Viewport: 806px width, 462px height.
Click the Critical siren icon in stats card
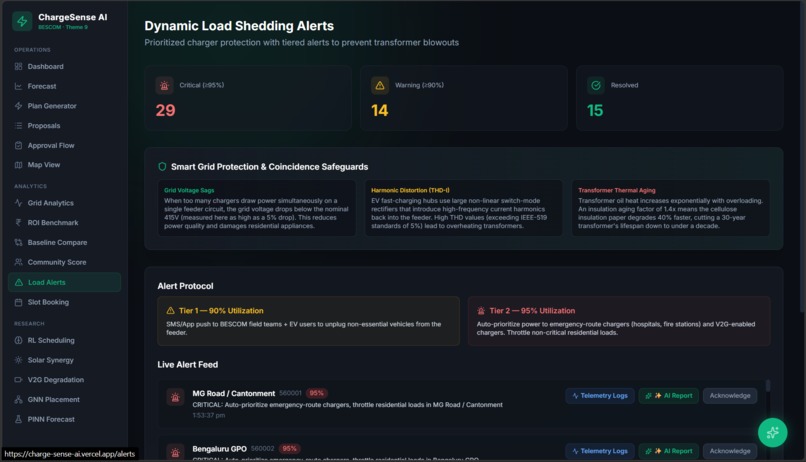(164, 85)
